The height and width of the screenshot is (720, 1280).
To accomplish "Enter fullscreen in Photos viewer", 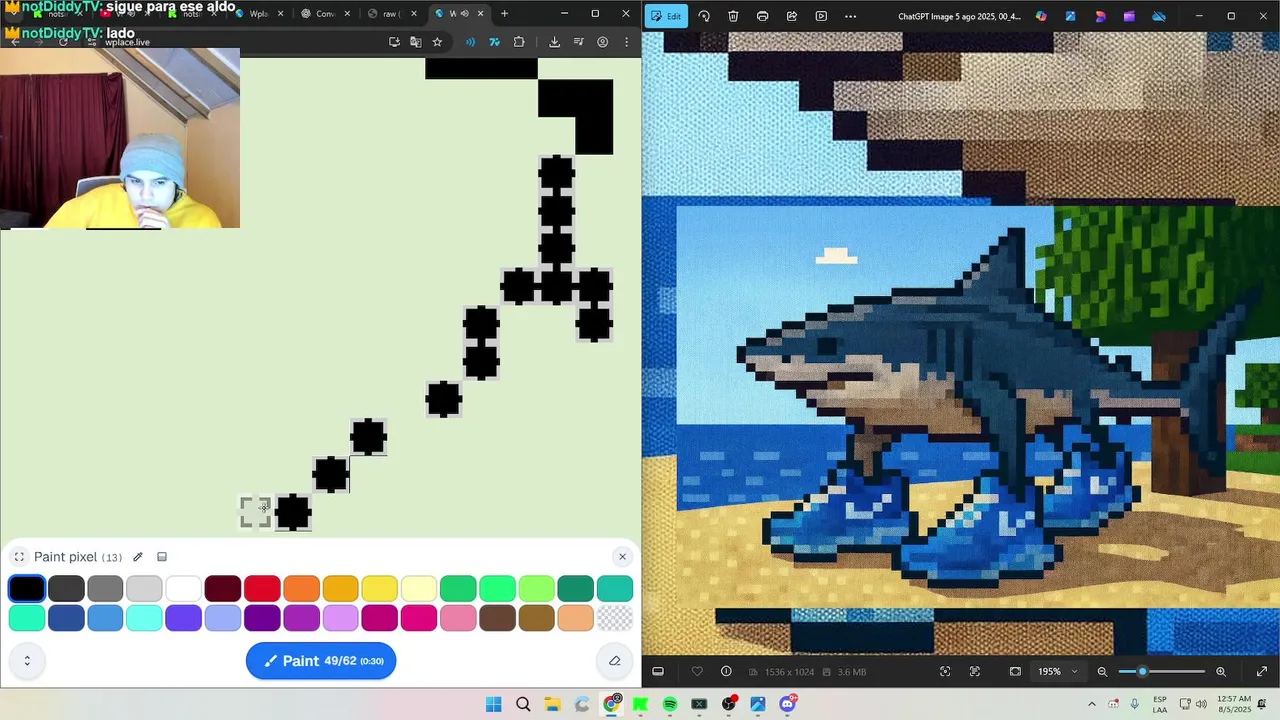I will [1261, 672].
